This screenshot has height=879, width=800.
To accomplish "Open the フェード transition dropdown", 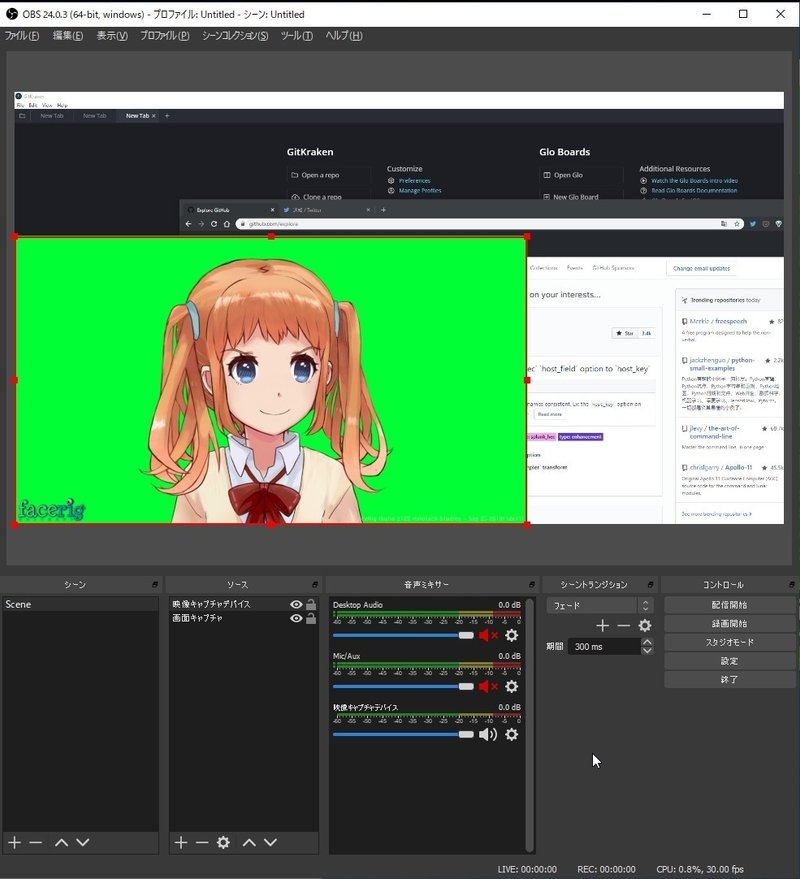I will pos(600,605).
